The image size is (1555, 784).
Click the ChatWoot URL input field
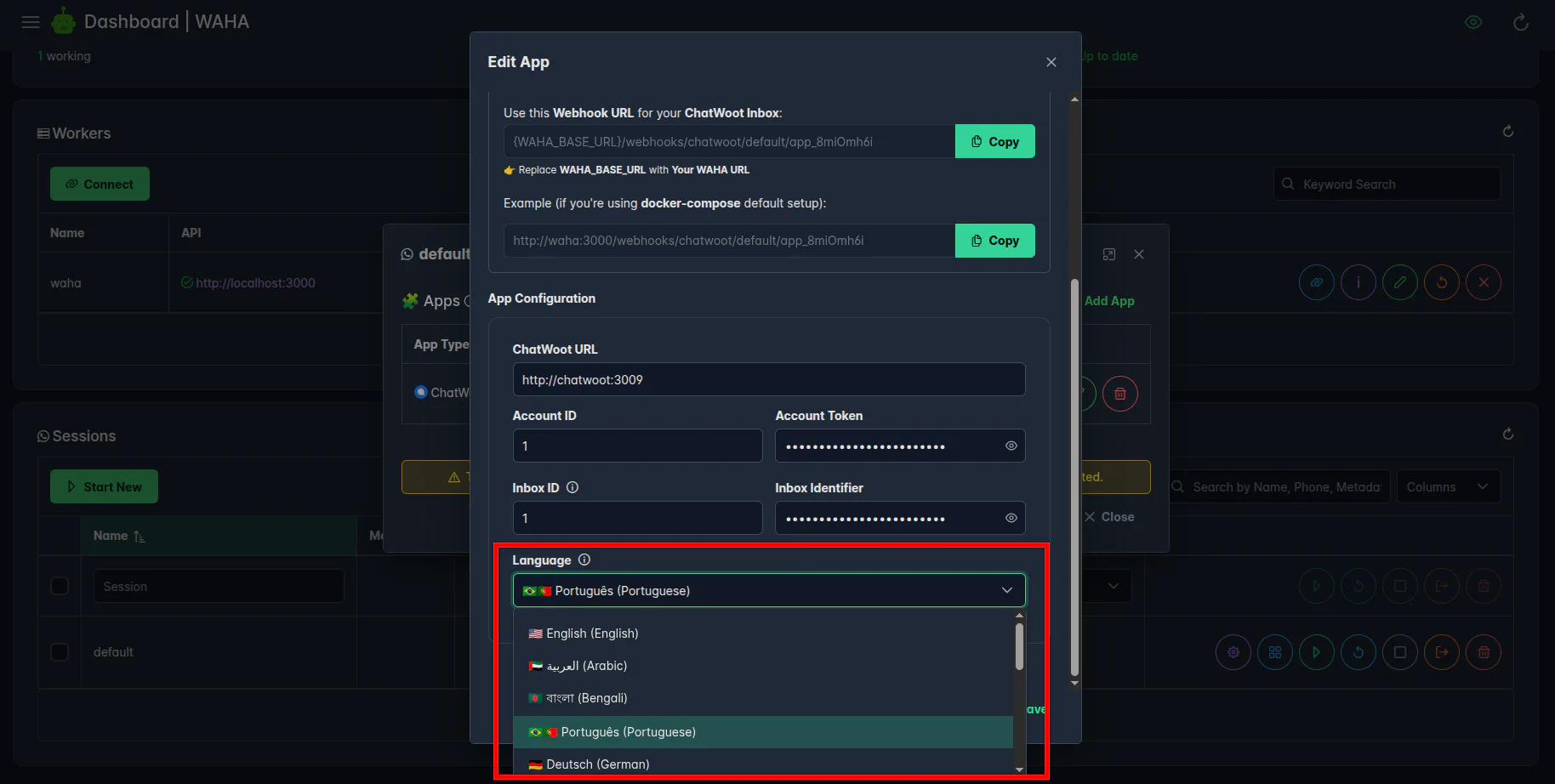[769, 379]
